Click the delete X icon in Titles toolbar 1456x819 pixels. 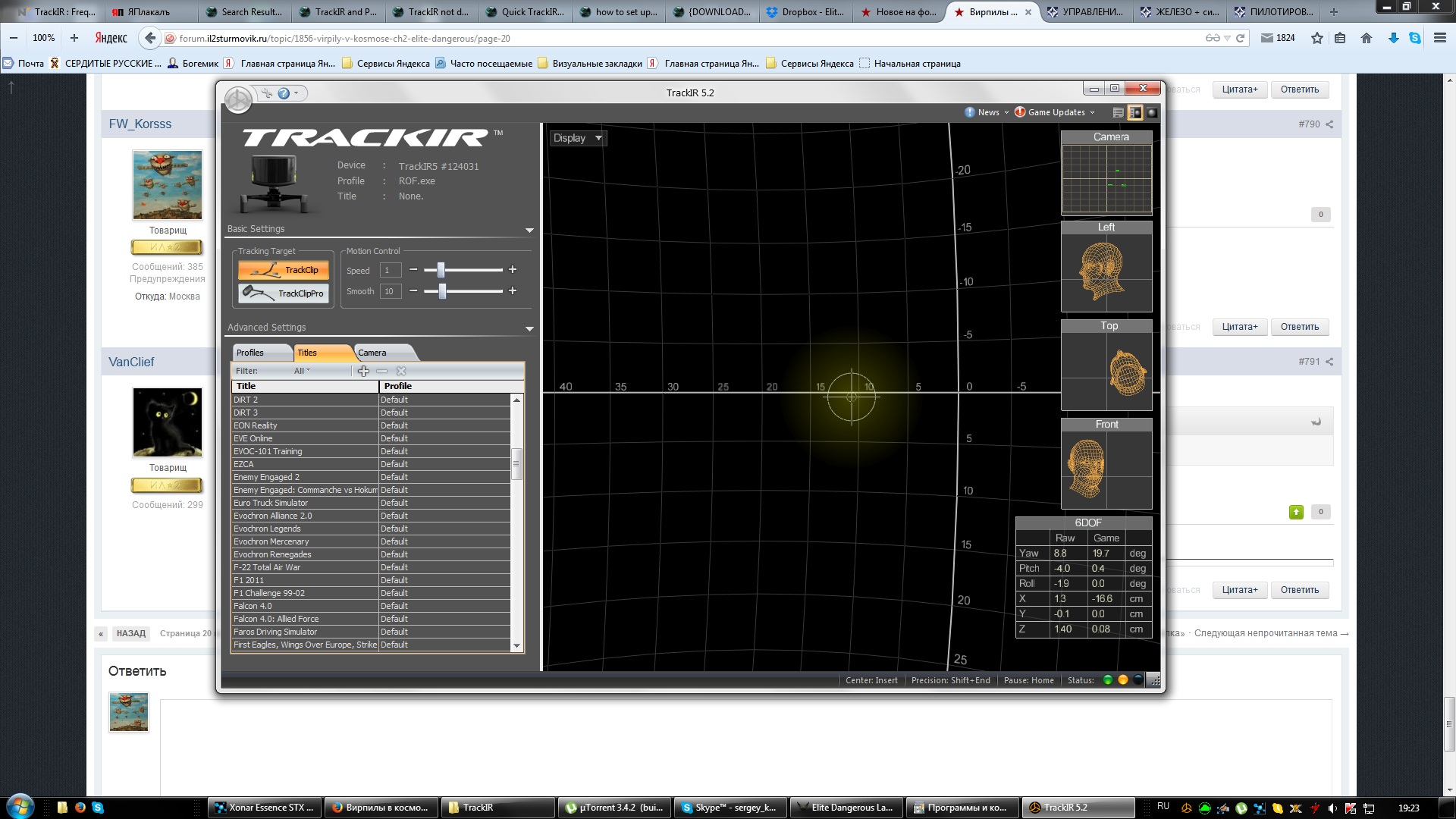(401, 371)
